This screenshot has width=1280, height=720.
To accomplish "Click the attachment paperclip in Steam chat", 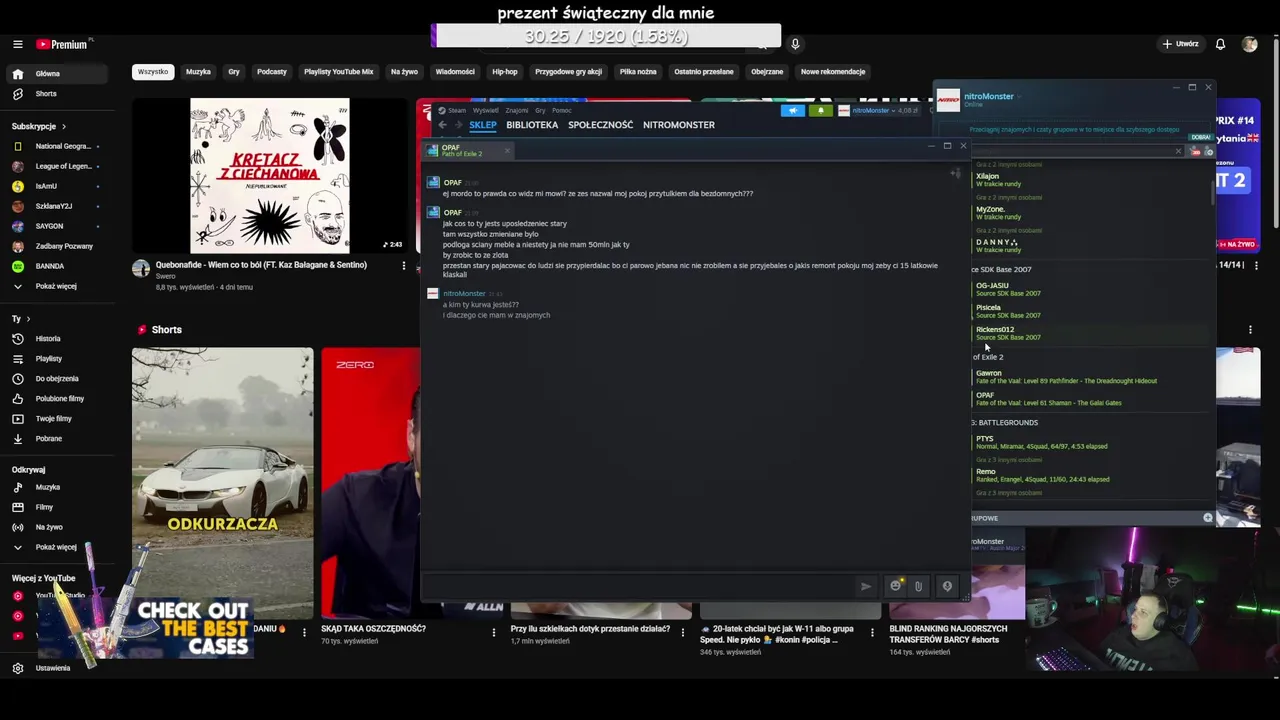I will point(918,586).
